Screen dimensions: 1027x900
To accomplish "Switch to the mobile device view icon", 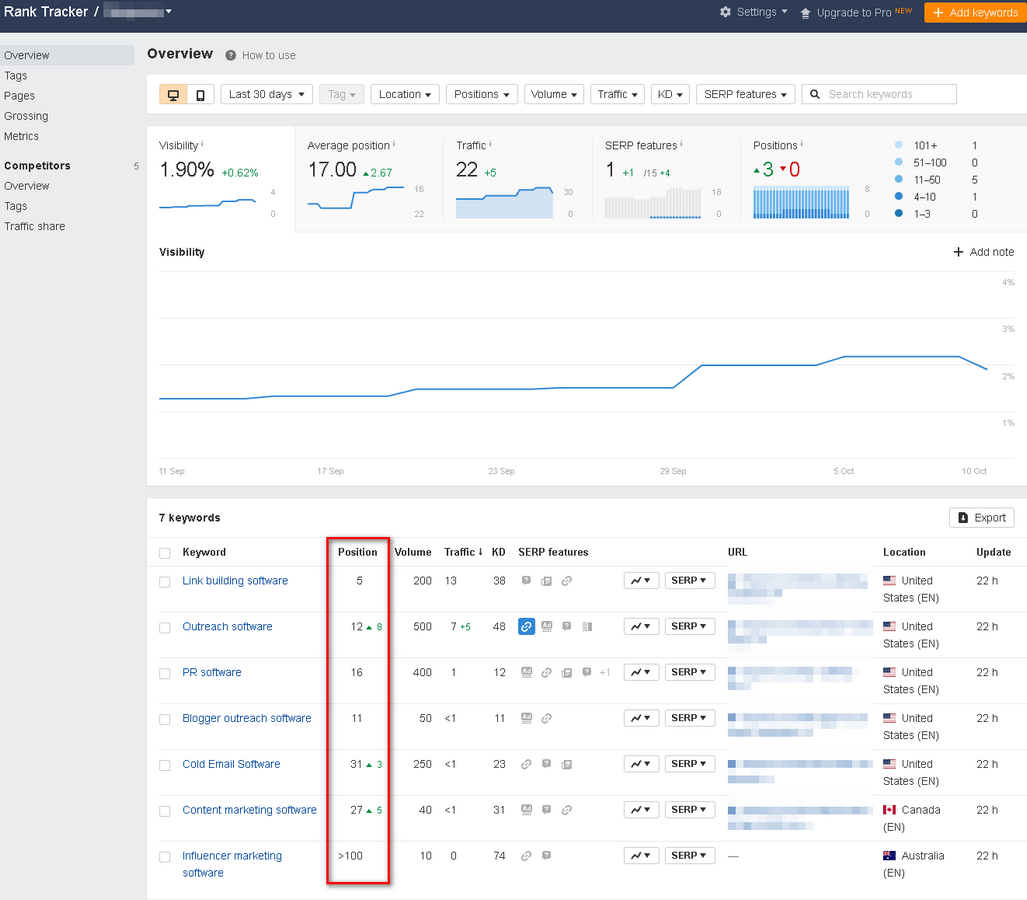I will [x=200, y=94].
